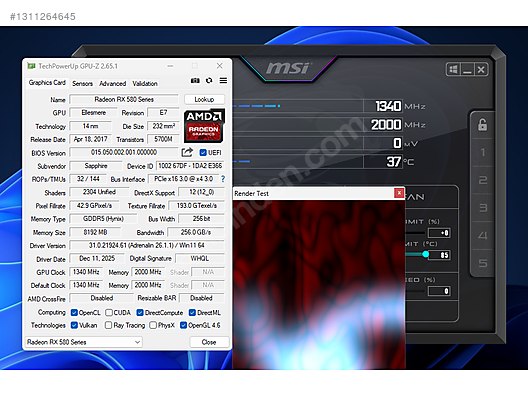This screenshot has height=396, width=528.
Task: Adjust the Afterburner temp limit slider
Action: click(426, 254)
